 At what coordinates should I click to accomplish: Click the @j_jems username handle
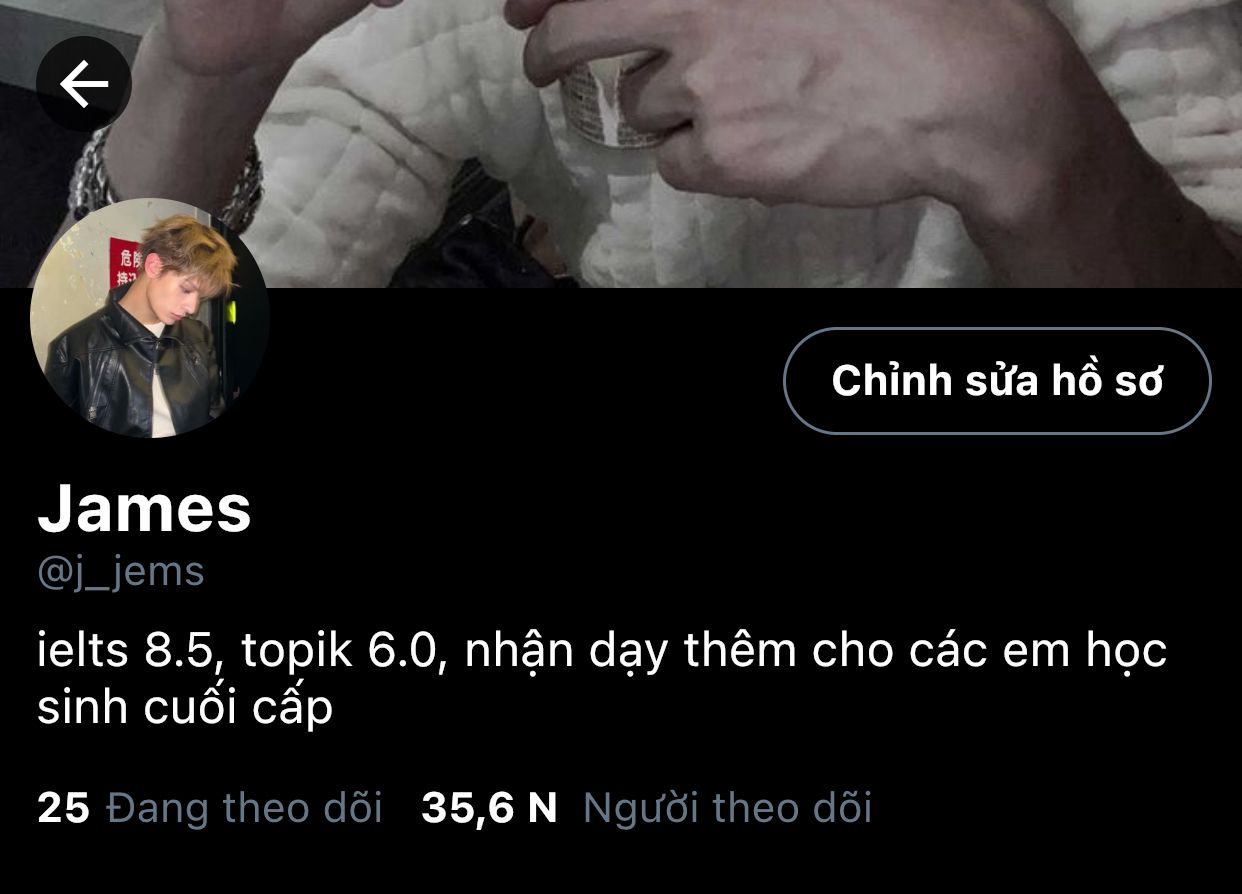121,573
